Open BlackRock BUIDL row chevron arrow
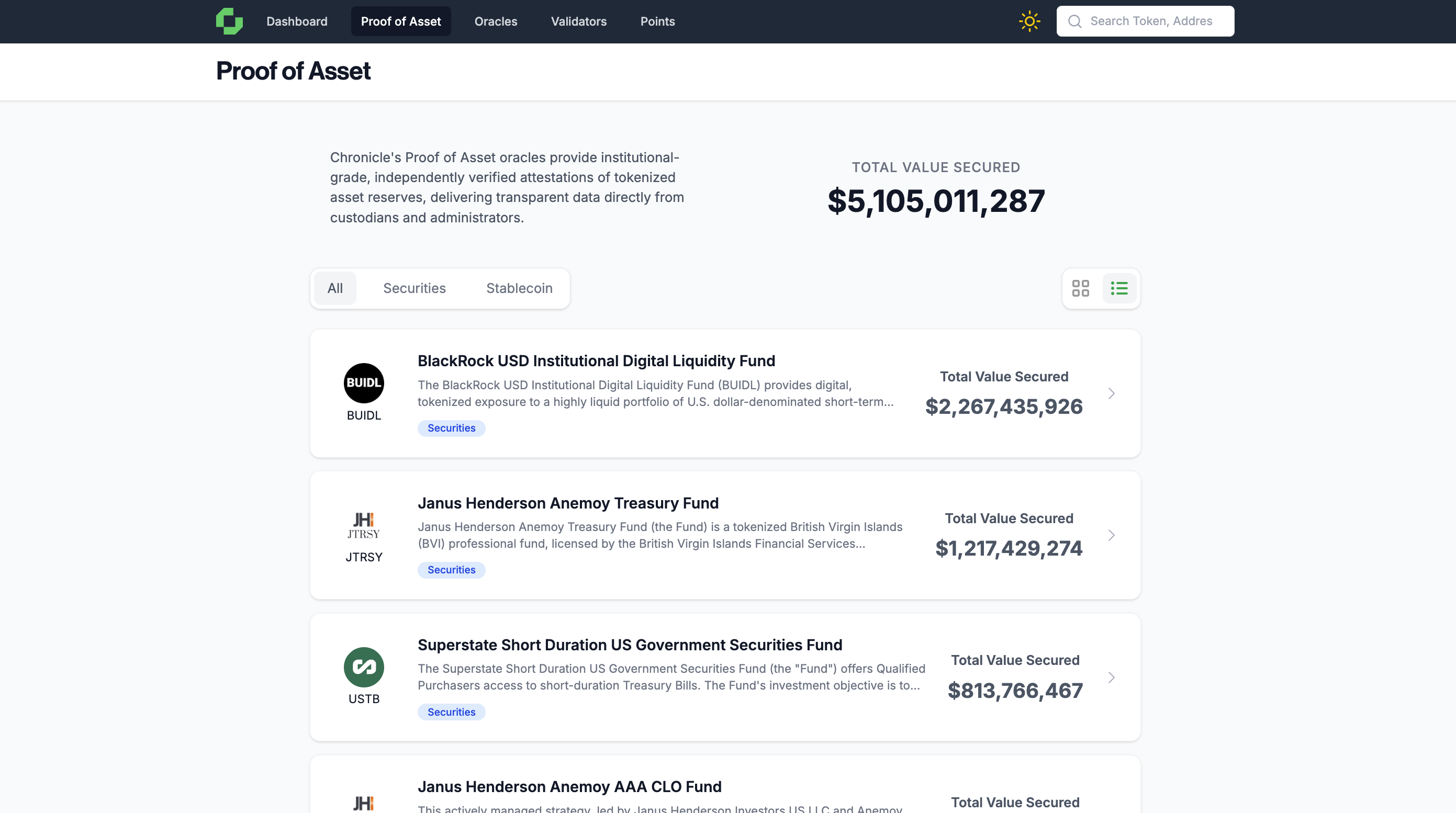Image resolution: width=1456 pixels, height=813 pixels. [x=1111, y=393]
